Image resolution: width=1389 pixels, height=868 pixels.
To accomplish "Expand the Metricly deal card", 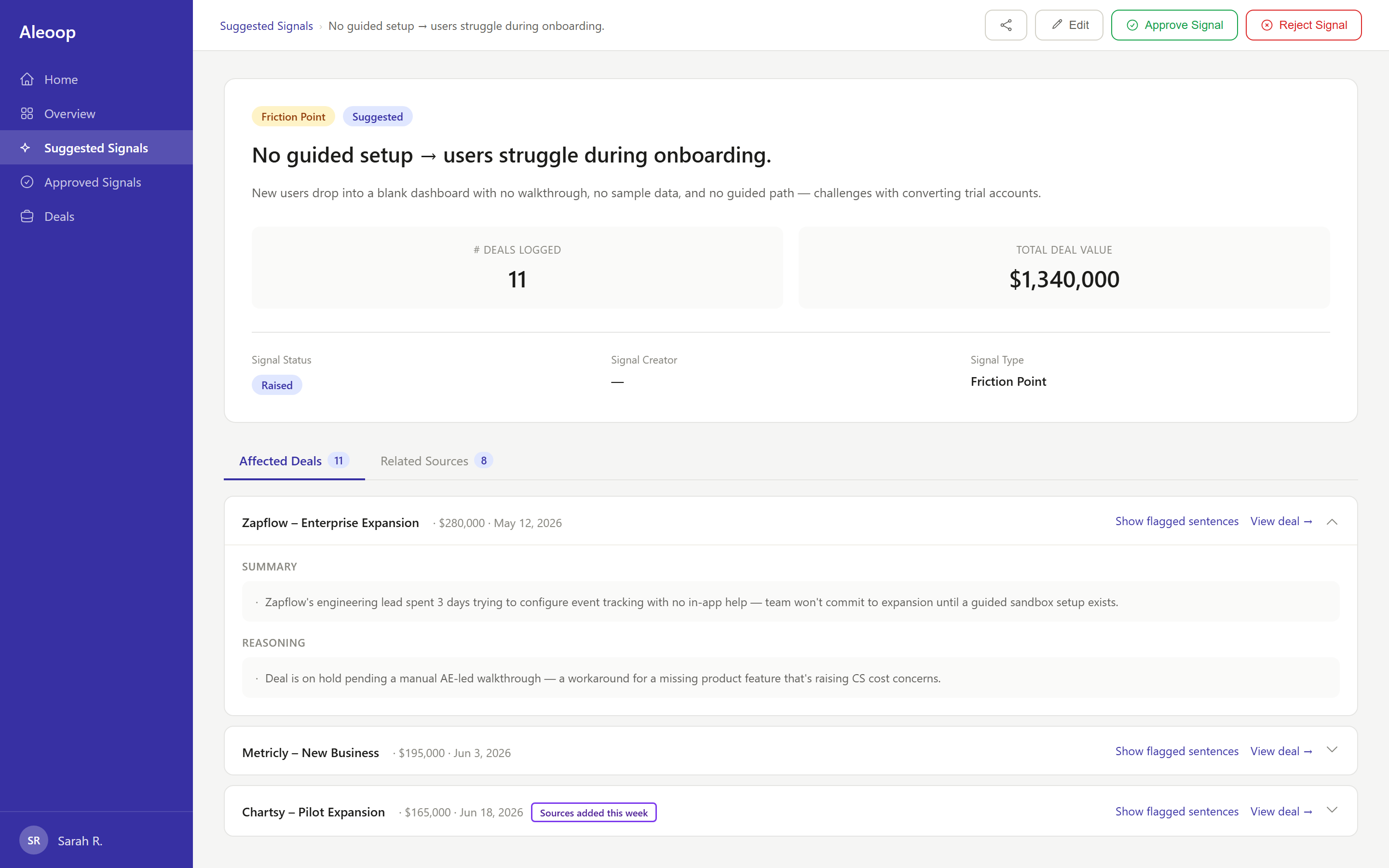I will (1332, 750).
